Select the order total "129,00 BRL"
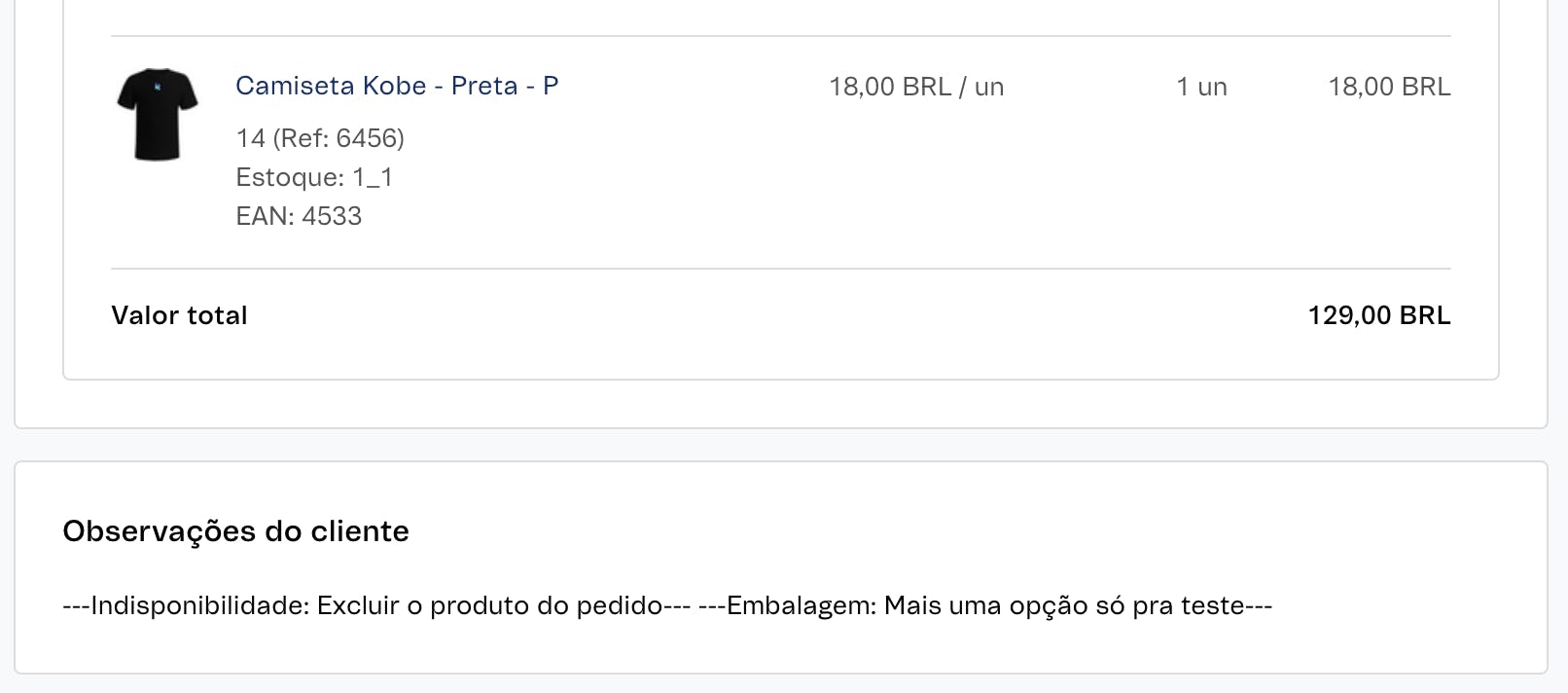The height and width of the screenshot is (693, 1568). point(1378,314)
